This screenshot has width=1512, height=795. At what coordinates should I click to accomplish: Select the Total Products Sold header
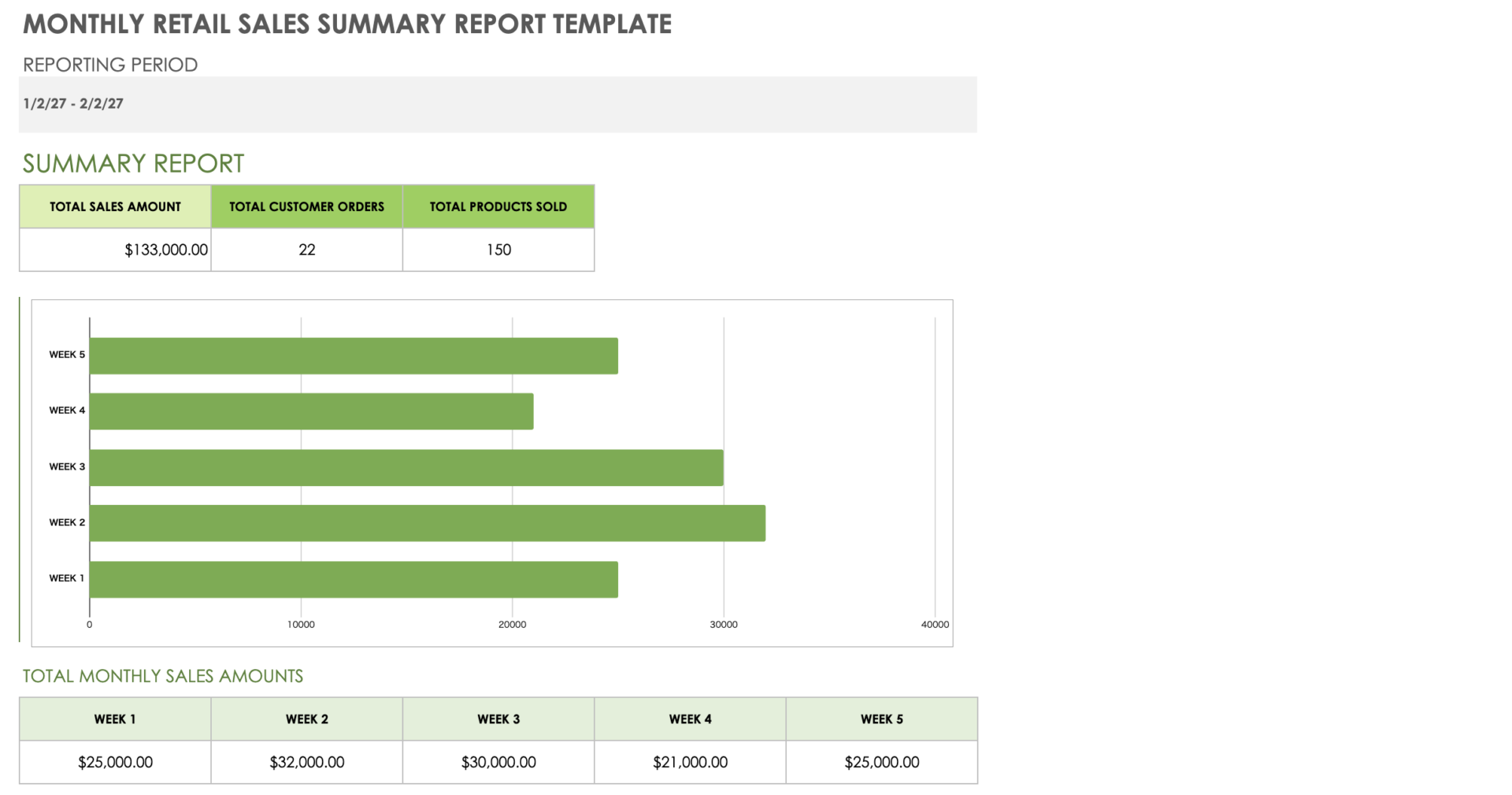[498, 206]
